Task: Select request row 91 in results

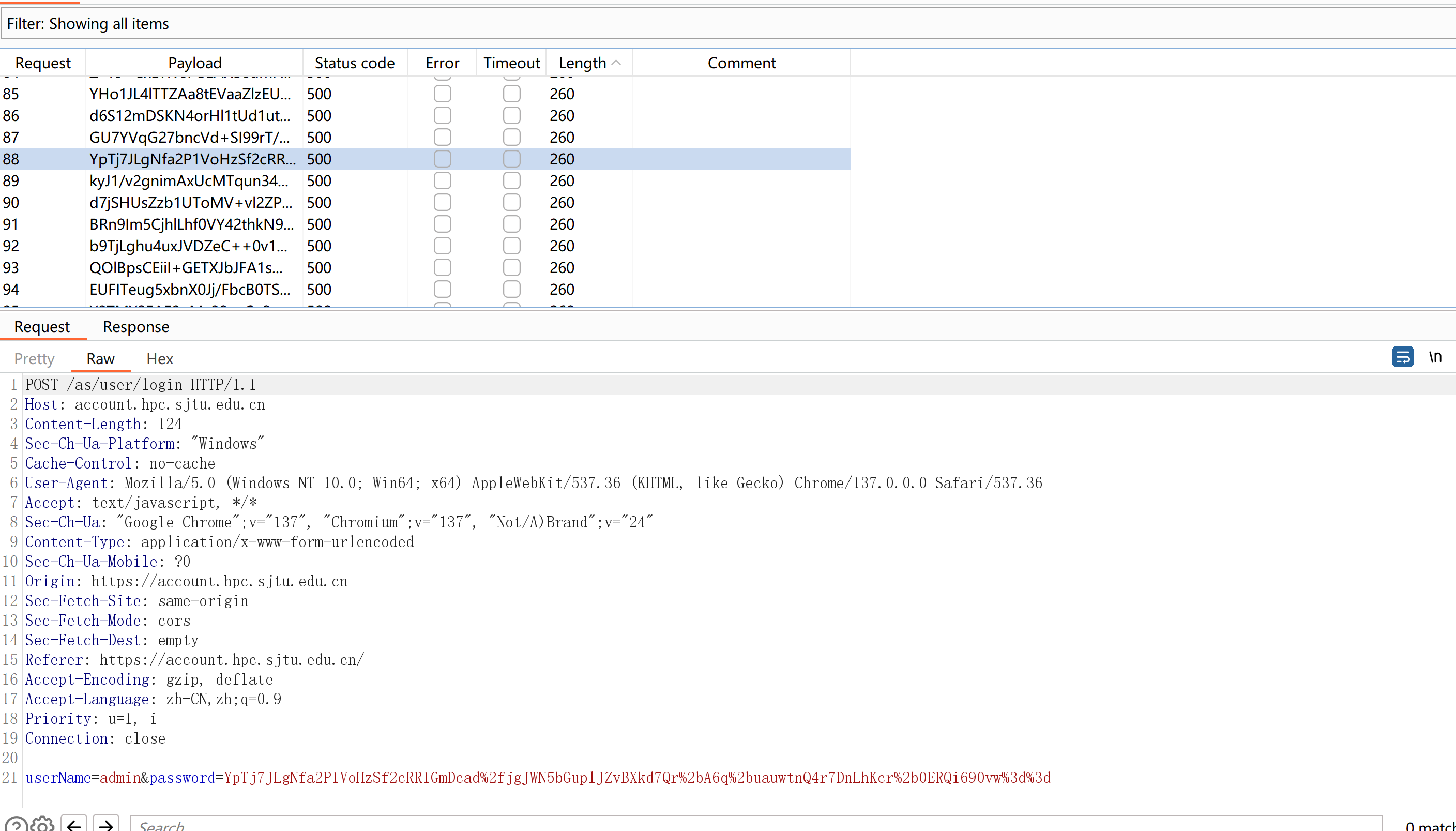Action: pyautogui.click(x=191, y=224)
